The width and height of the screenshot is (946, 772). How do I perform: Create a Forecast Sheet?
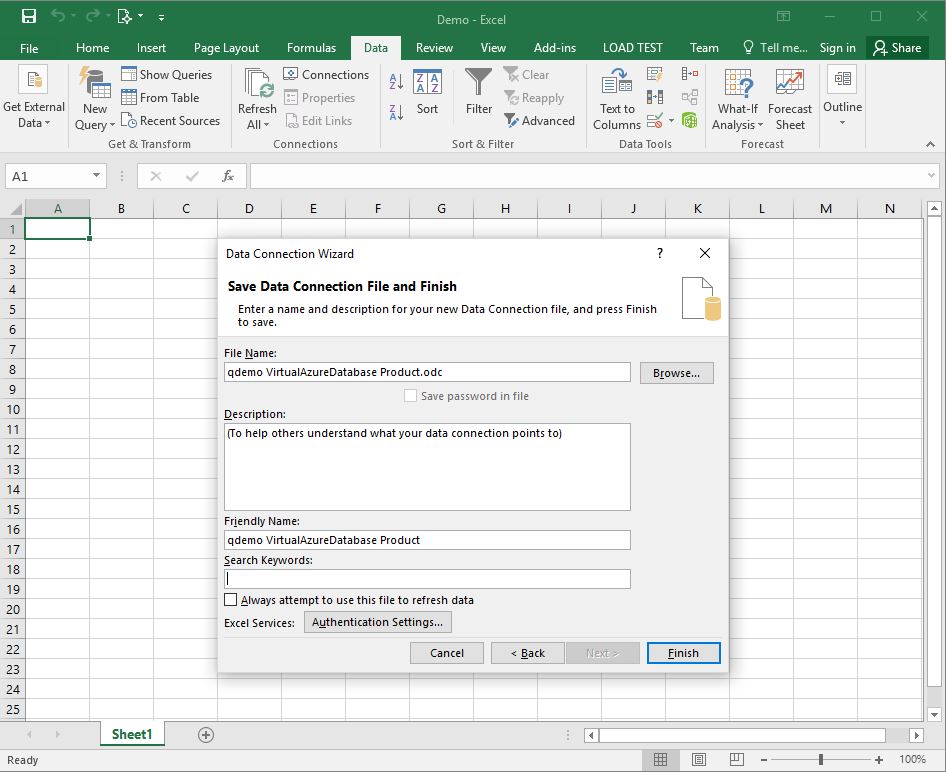pos(790,98)
